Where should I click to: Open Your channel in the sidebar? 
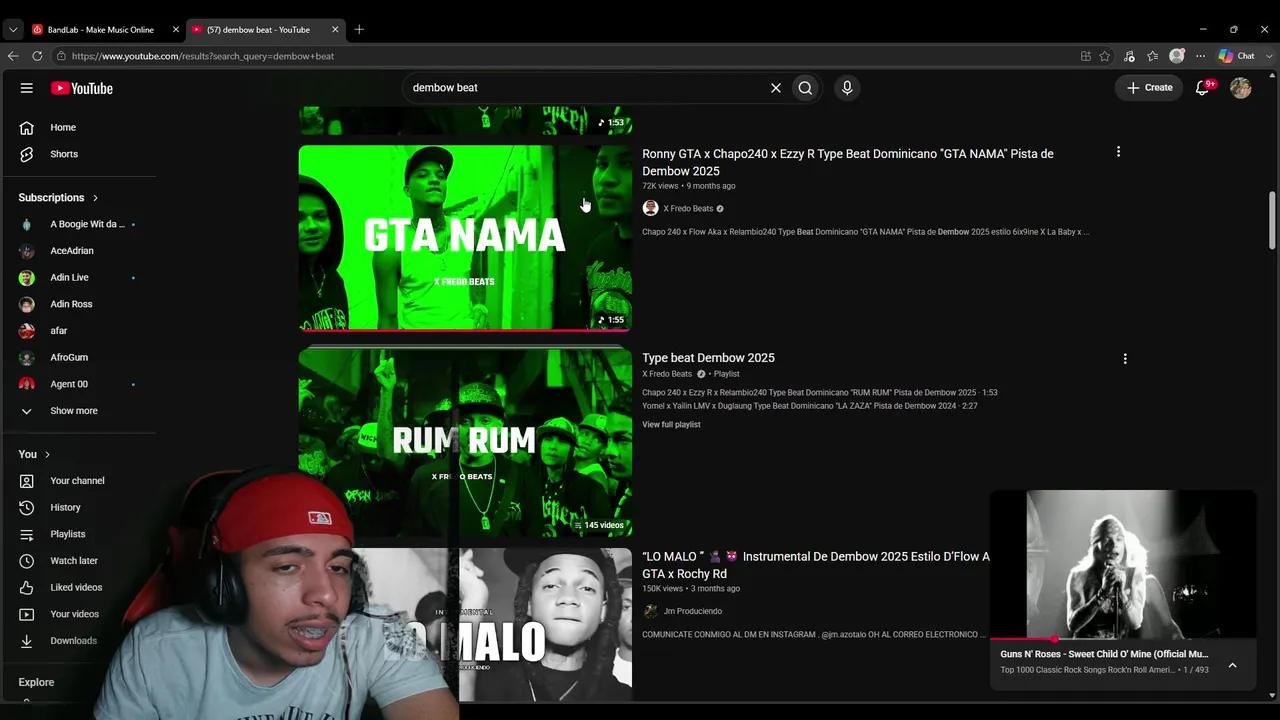coord(78,481)
